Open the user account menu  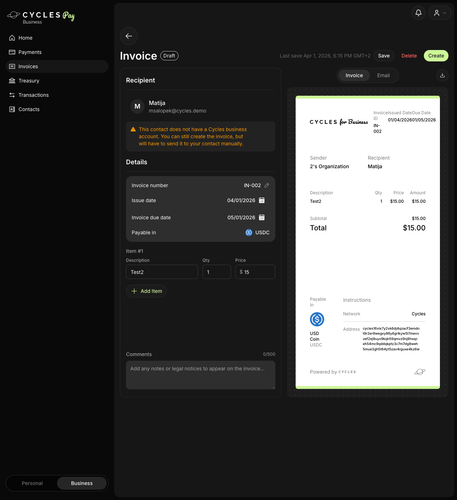tap(439, 13)
